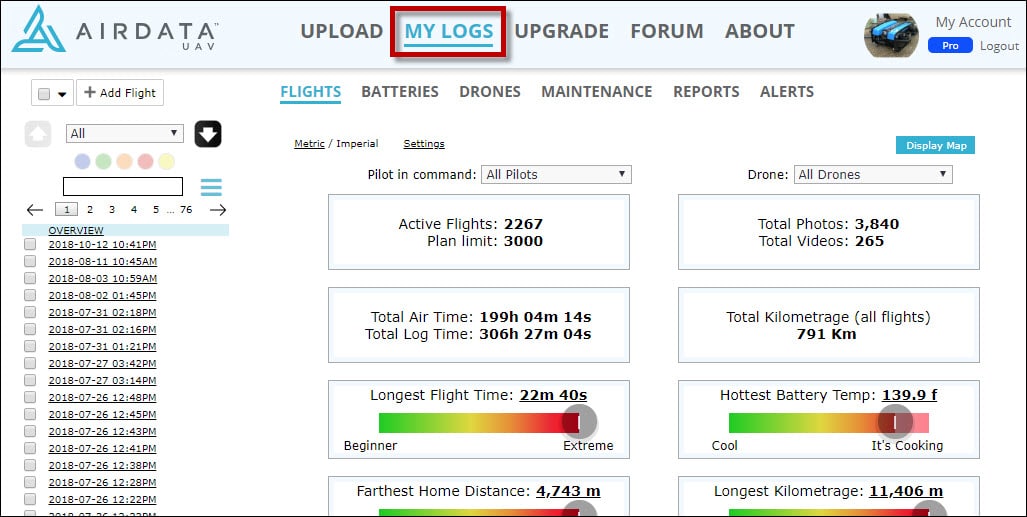
Task: Open the UPGRADE page
Action: coord(561,31)
